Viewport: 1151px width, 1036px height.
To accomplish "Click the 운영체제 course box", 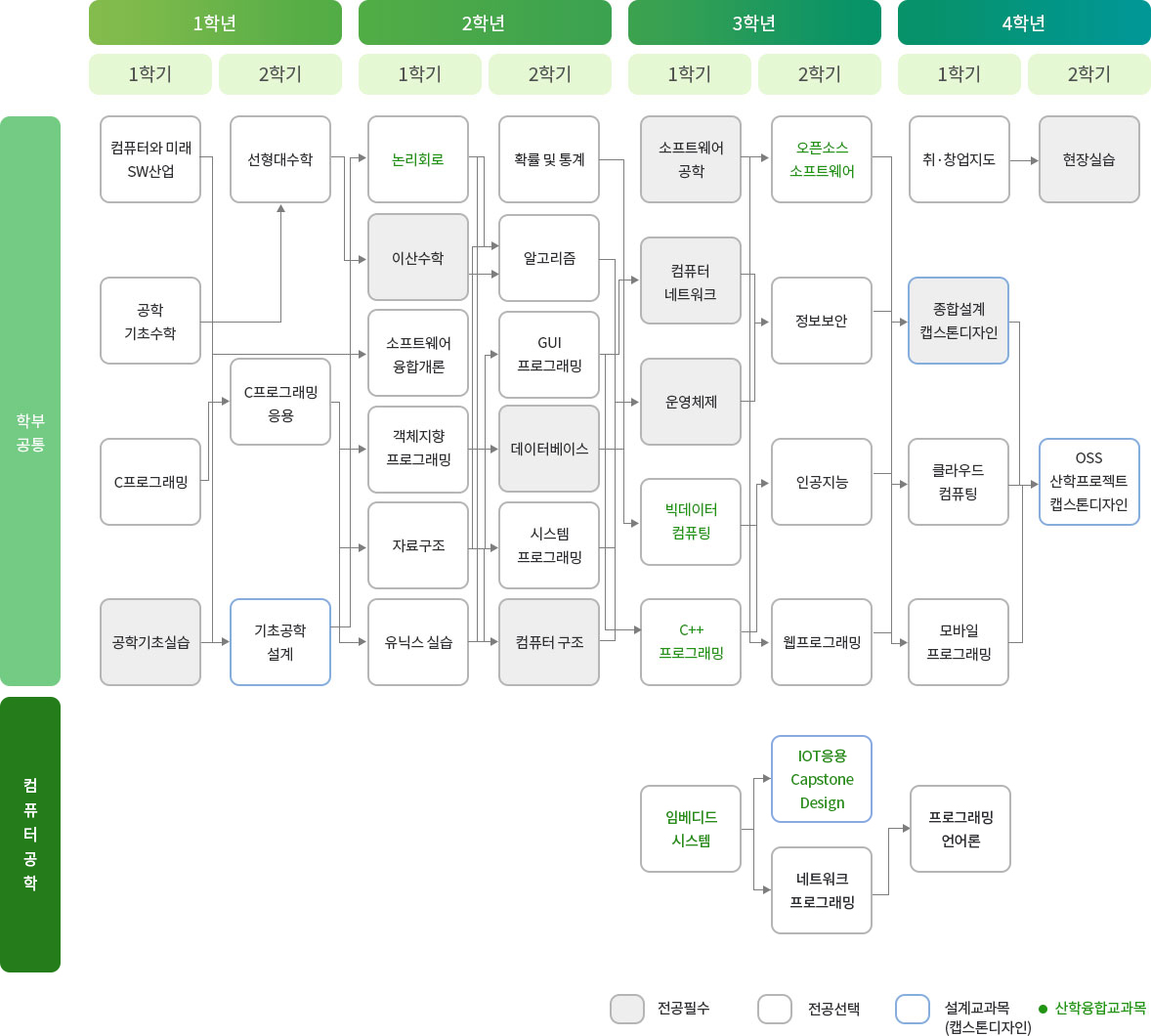I will tap(691, 402).
